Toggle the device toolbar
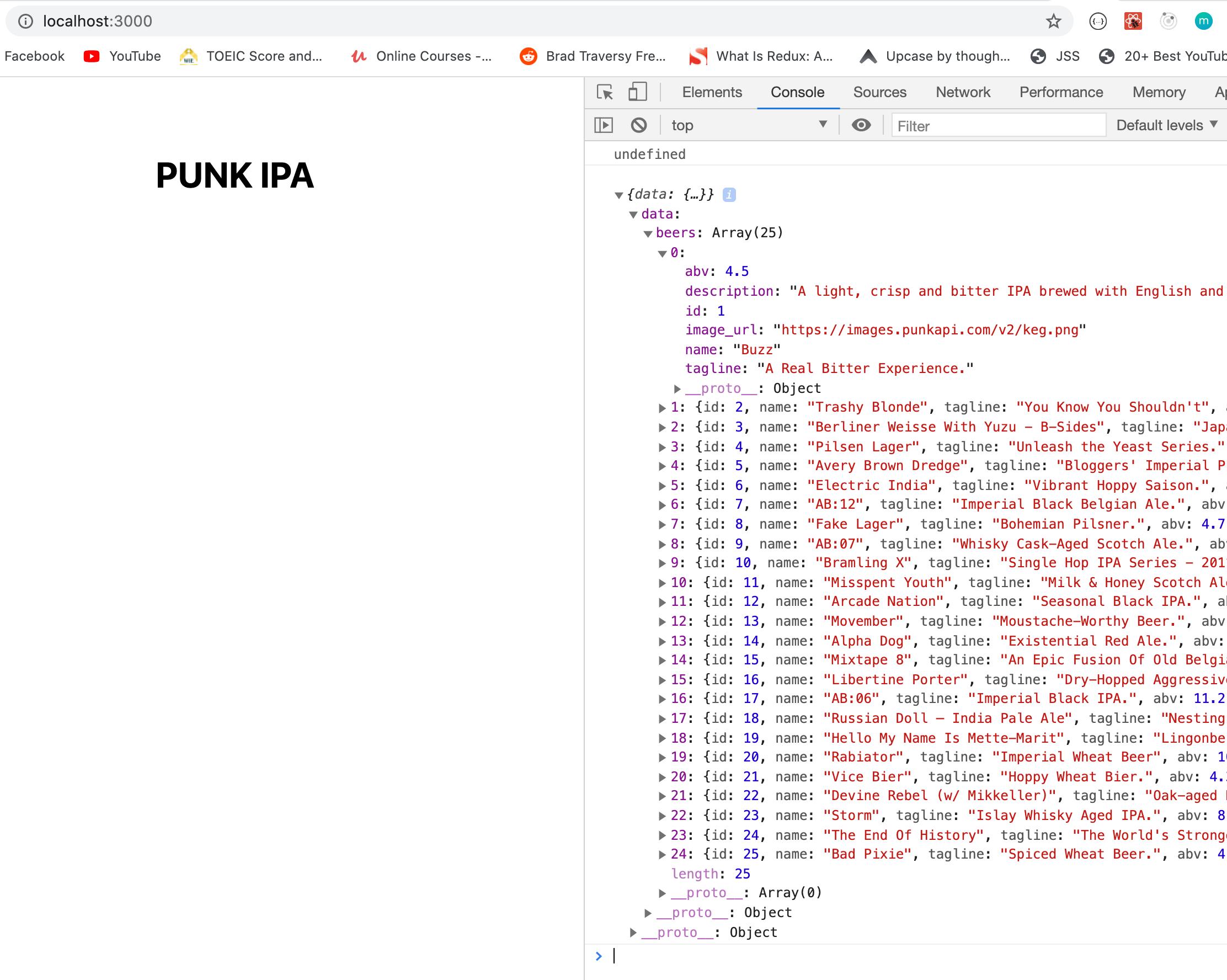Screen dimensions: 1227x980 pyautogui.click(x=637, y=92)
